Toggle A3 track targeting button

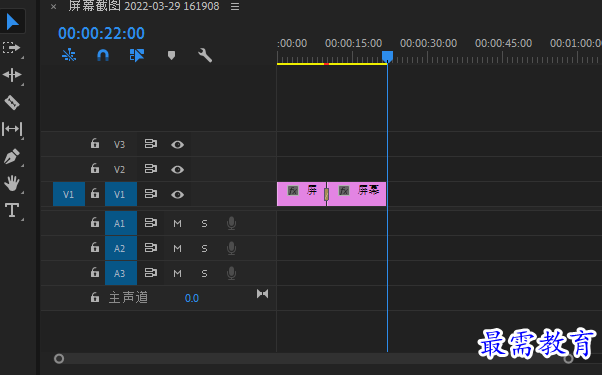click(x=121, y=273)
